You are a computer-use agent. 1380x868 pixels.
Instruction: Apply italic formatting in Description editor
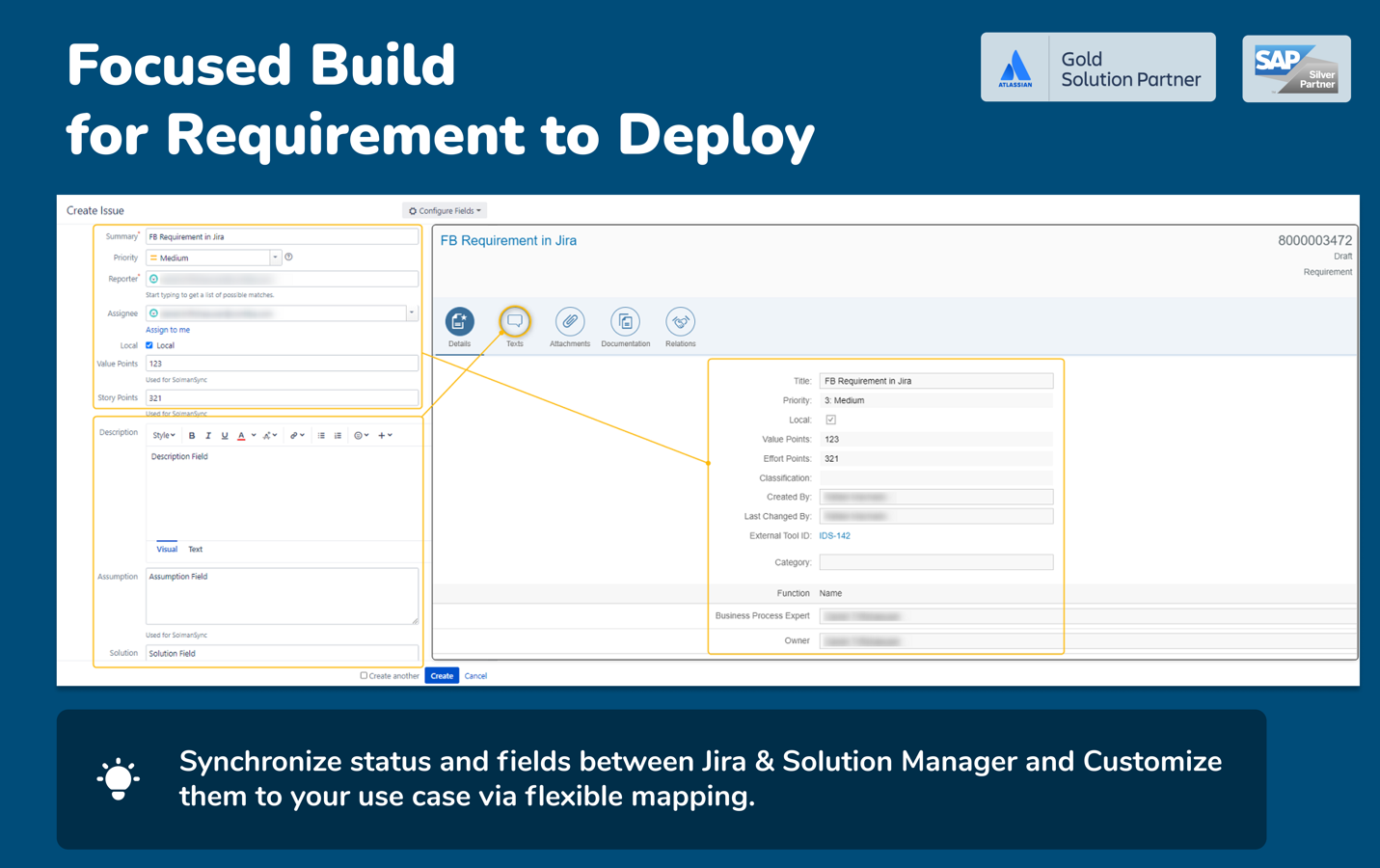(208, 436)
